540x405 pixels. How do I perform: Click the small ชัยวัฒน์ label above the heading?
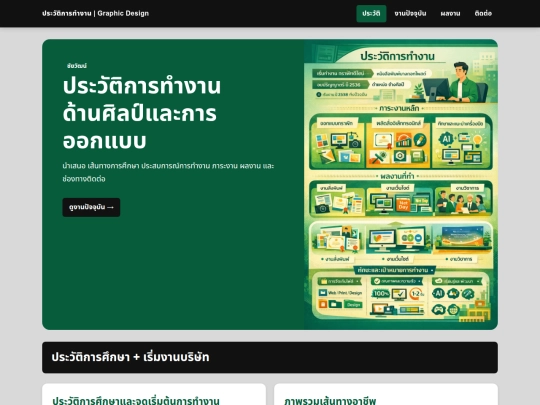click(77, 66)
